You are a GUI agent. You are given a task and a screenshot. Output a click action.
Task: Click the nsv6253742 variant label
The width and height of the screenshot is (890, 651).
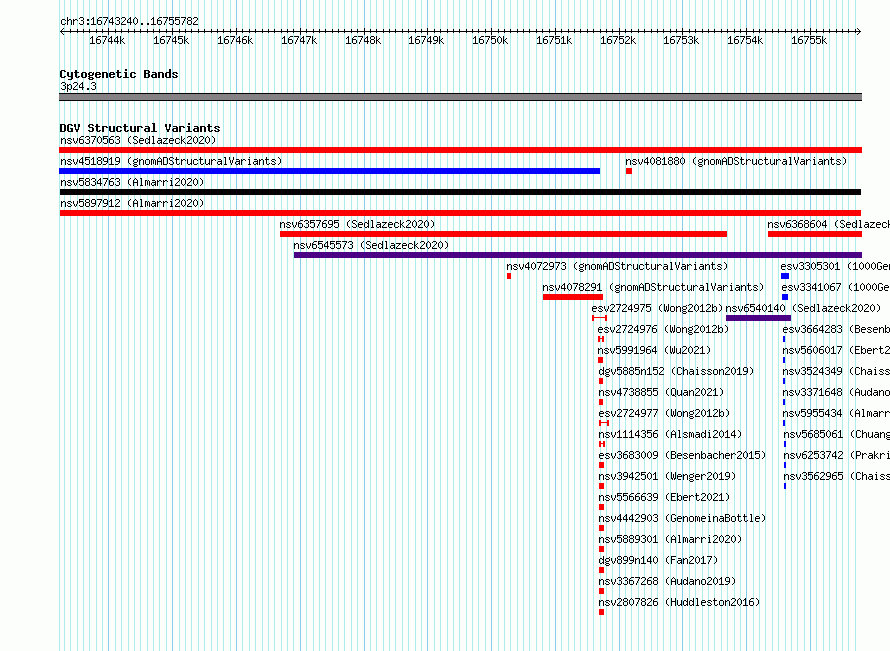837,455
